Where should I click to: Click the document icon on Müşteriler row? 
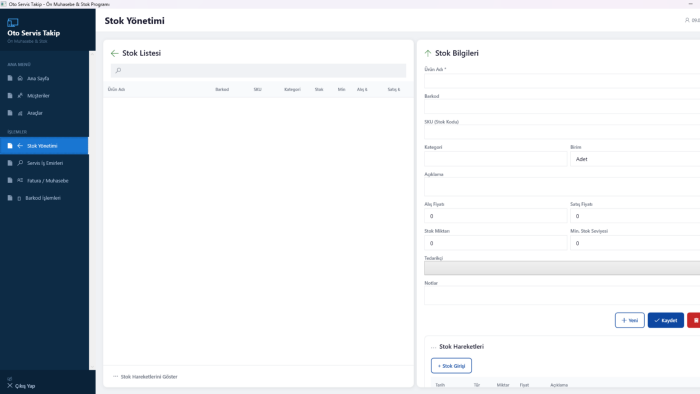point(10,95)
